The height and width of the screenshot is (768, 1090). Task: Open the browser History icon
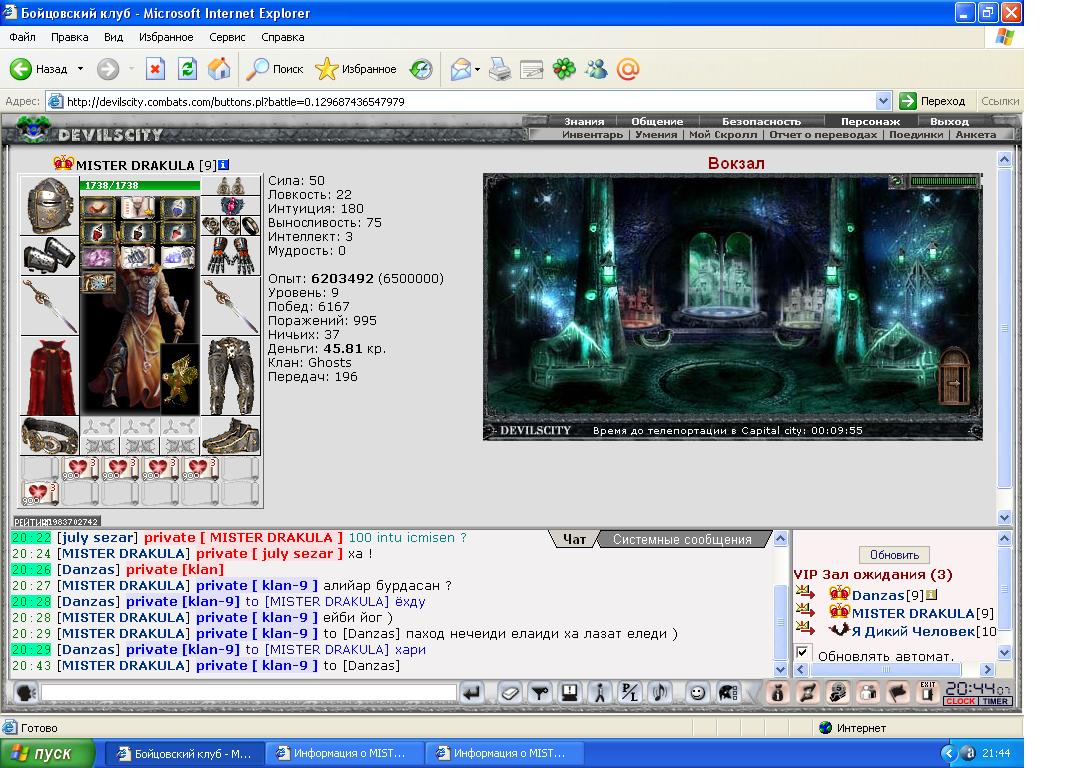tap(421, 69)
